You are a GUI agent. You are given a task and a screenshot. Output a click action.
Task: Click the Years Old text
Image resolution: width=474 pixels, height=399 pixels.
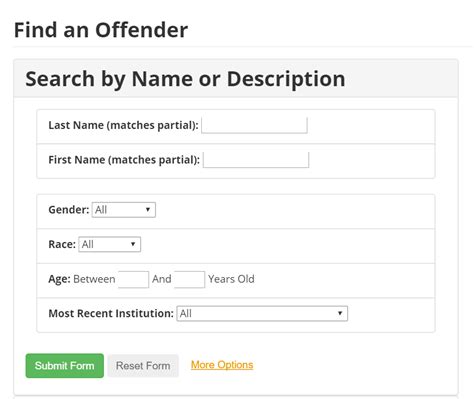(x=231, y=279)
